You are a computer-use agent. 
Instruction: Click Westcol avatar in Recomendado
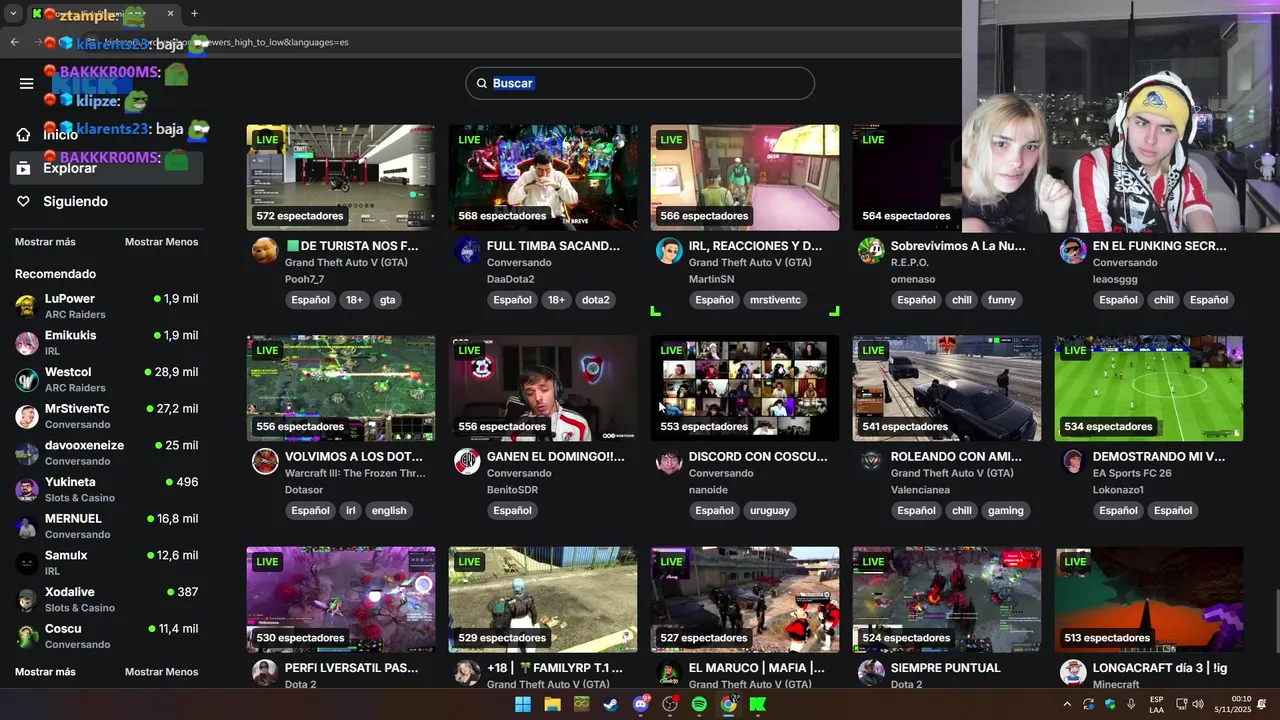(27, 380)
